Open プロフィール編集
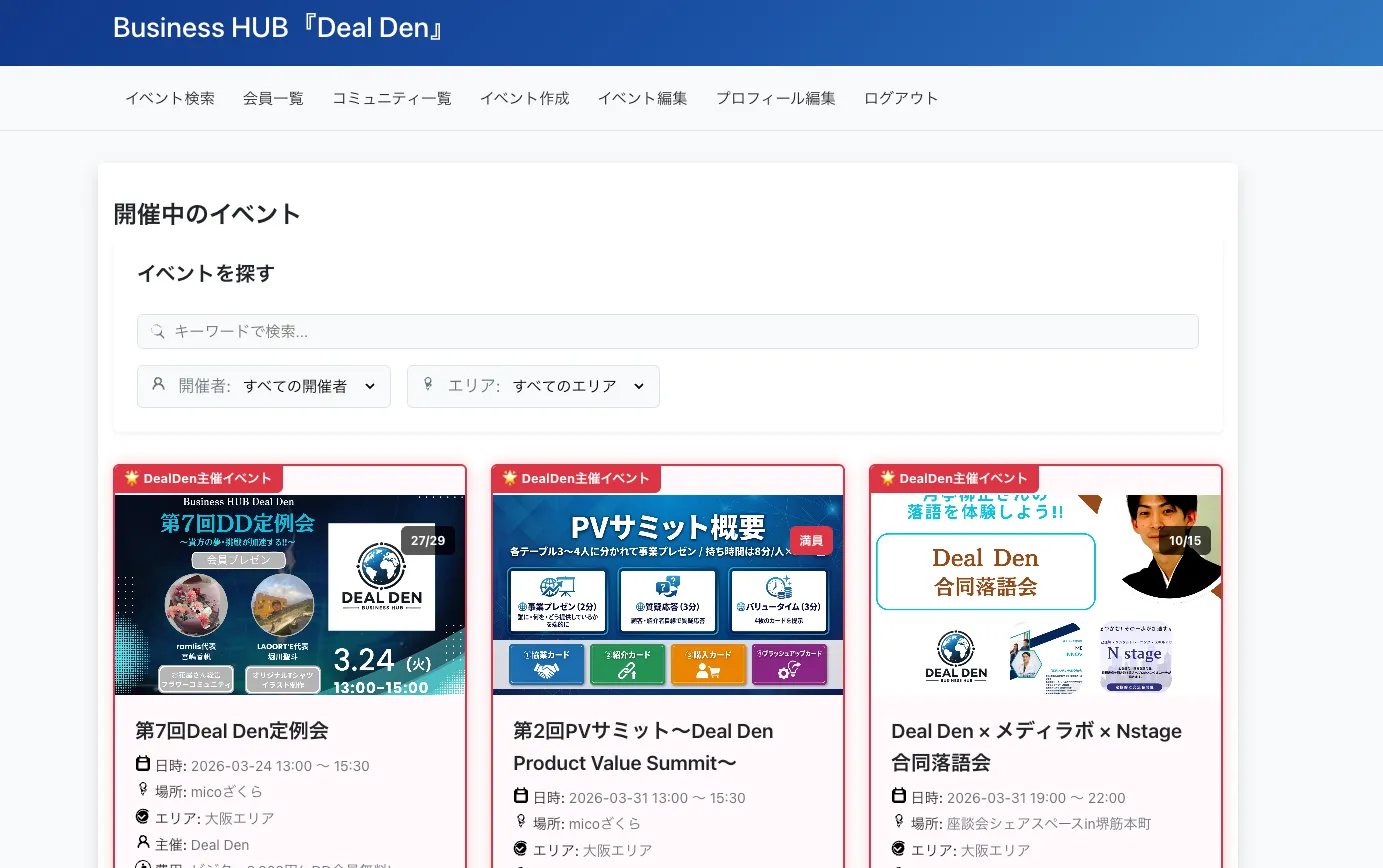This screenshot has width=1383, height=868. tap(775, 98)
